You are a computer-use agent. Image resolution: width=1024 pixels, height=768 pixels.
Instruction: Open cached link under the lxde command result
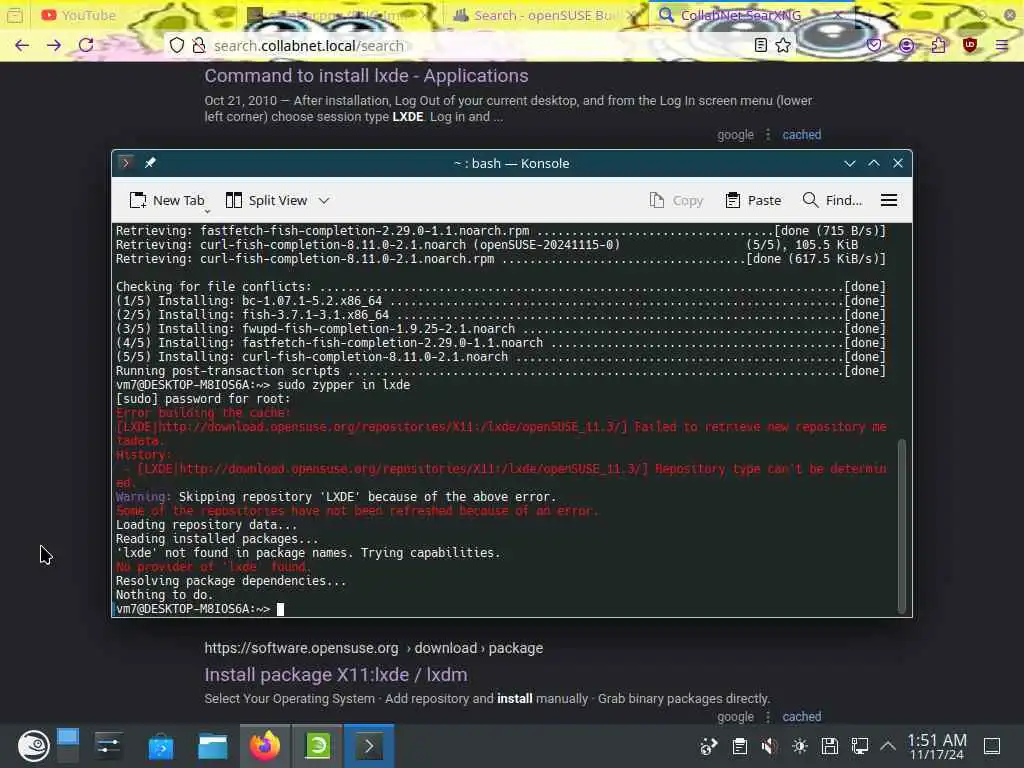tap(801, 135)
